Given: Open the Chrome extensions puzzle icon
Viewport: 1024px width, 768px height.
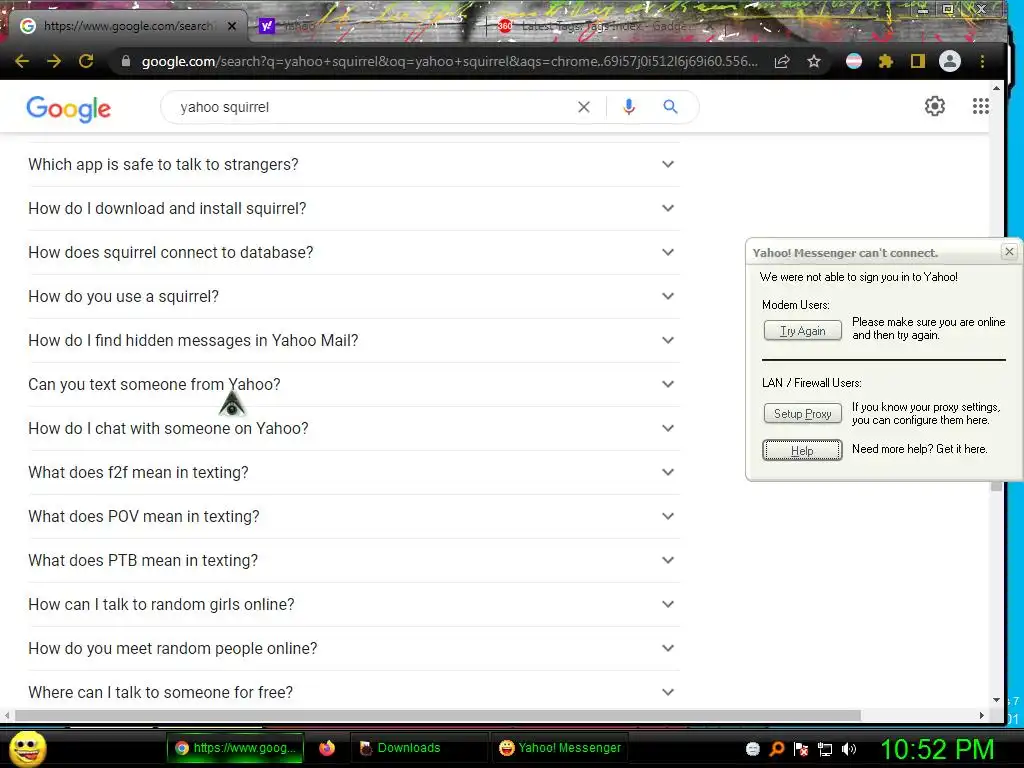Looking at the screenshot, I should click(886, 61).
